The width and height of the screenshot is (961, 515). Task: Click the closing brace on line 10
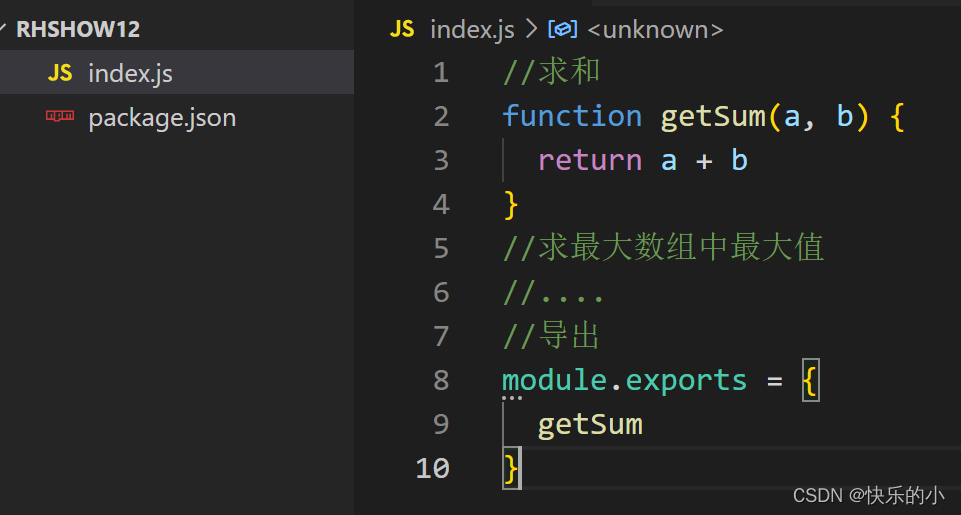pyautogui.click(x=511, y=468)
